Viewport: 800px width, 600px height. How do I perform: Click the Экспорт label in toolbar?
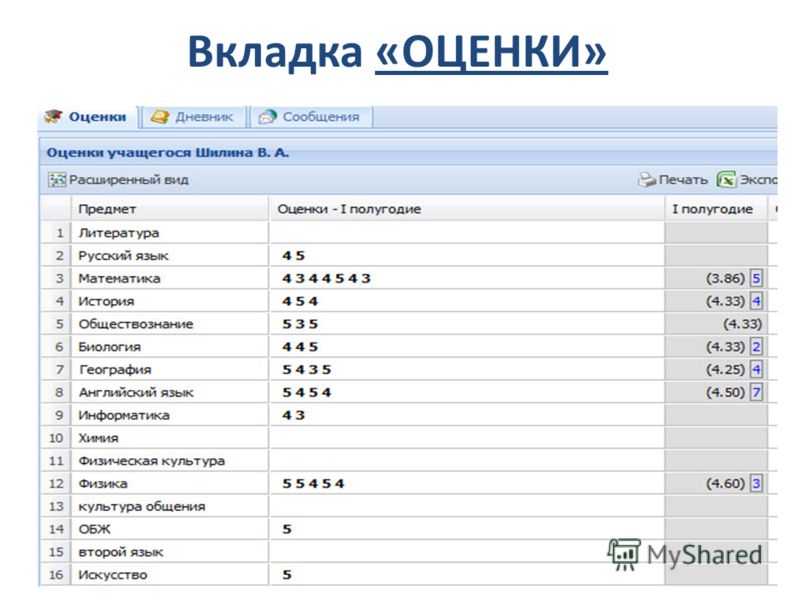coord(758,180)
